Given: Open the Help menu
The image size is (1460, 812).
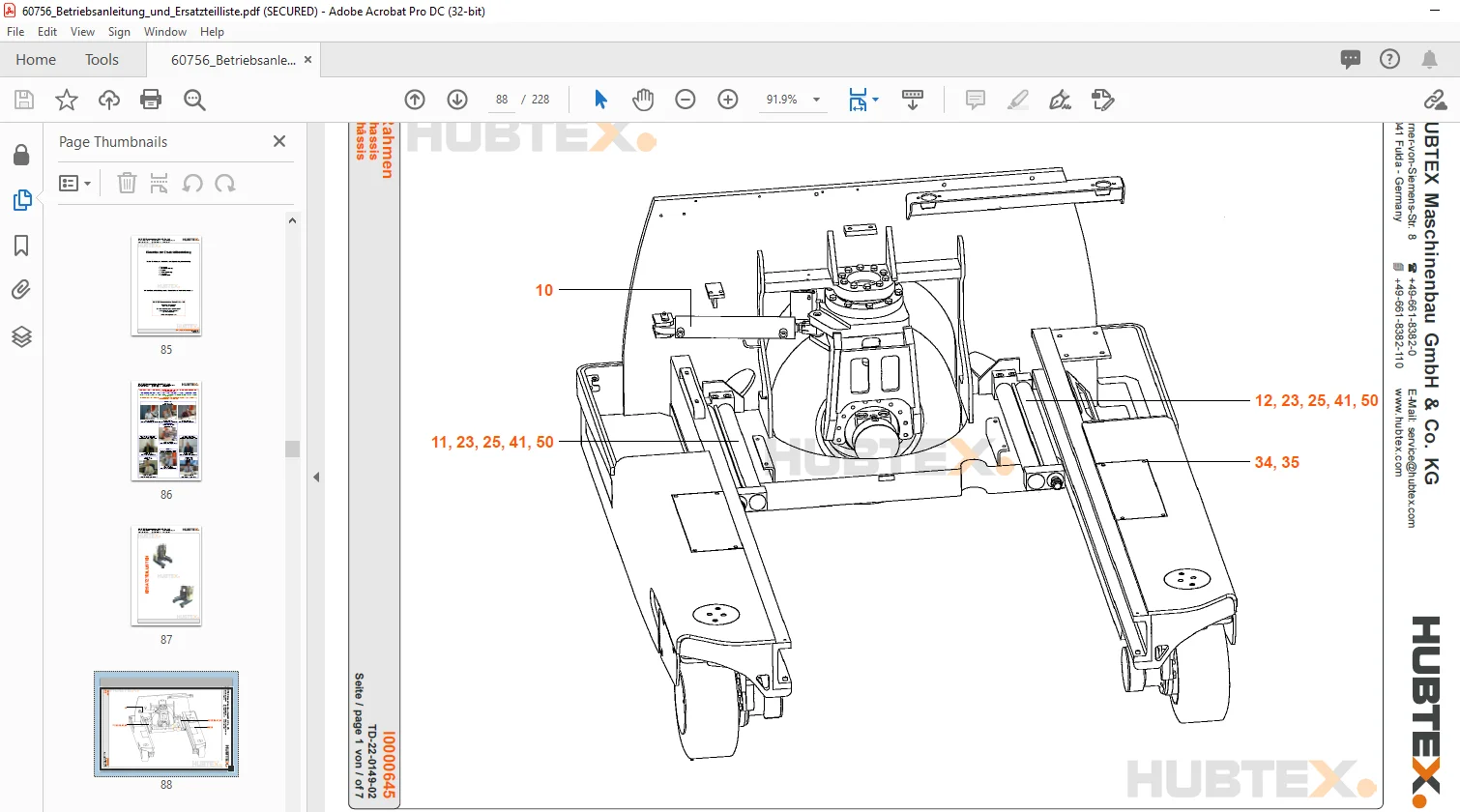Looking at the screenshot, I should pos(212,32).
